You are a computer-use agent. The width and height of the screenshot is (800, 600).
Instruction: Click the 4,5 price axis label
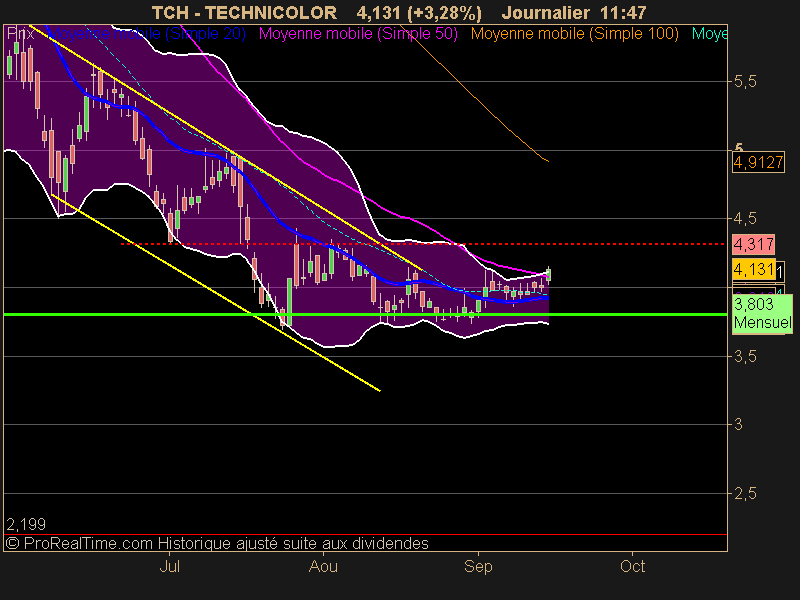pos(745,219)
